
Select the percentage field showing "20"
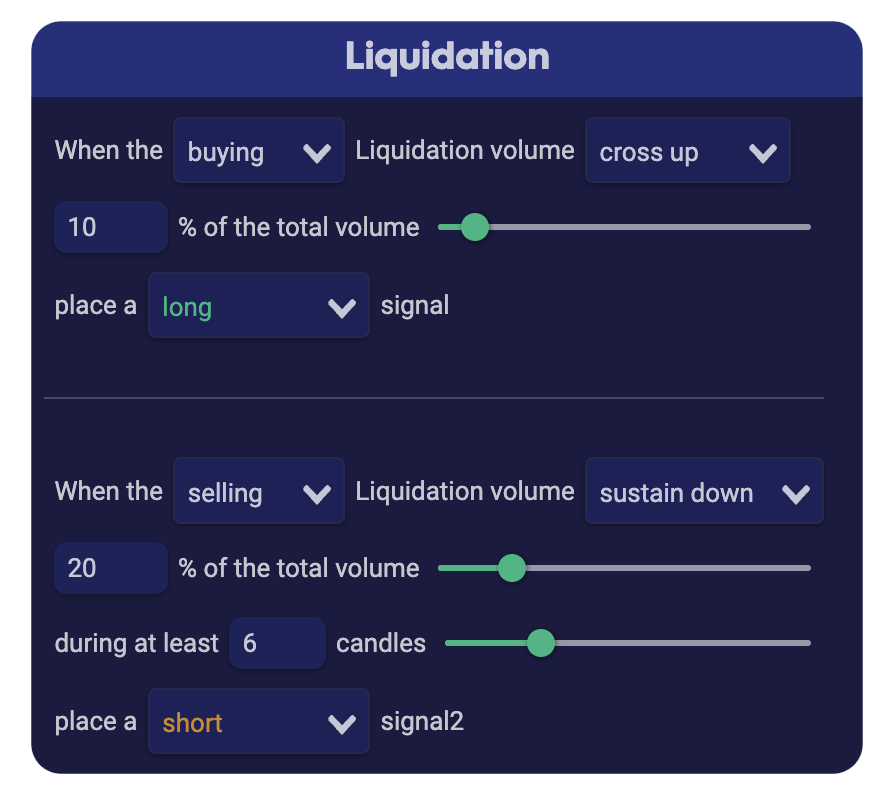pyautogui.click(x=110, y=567)
